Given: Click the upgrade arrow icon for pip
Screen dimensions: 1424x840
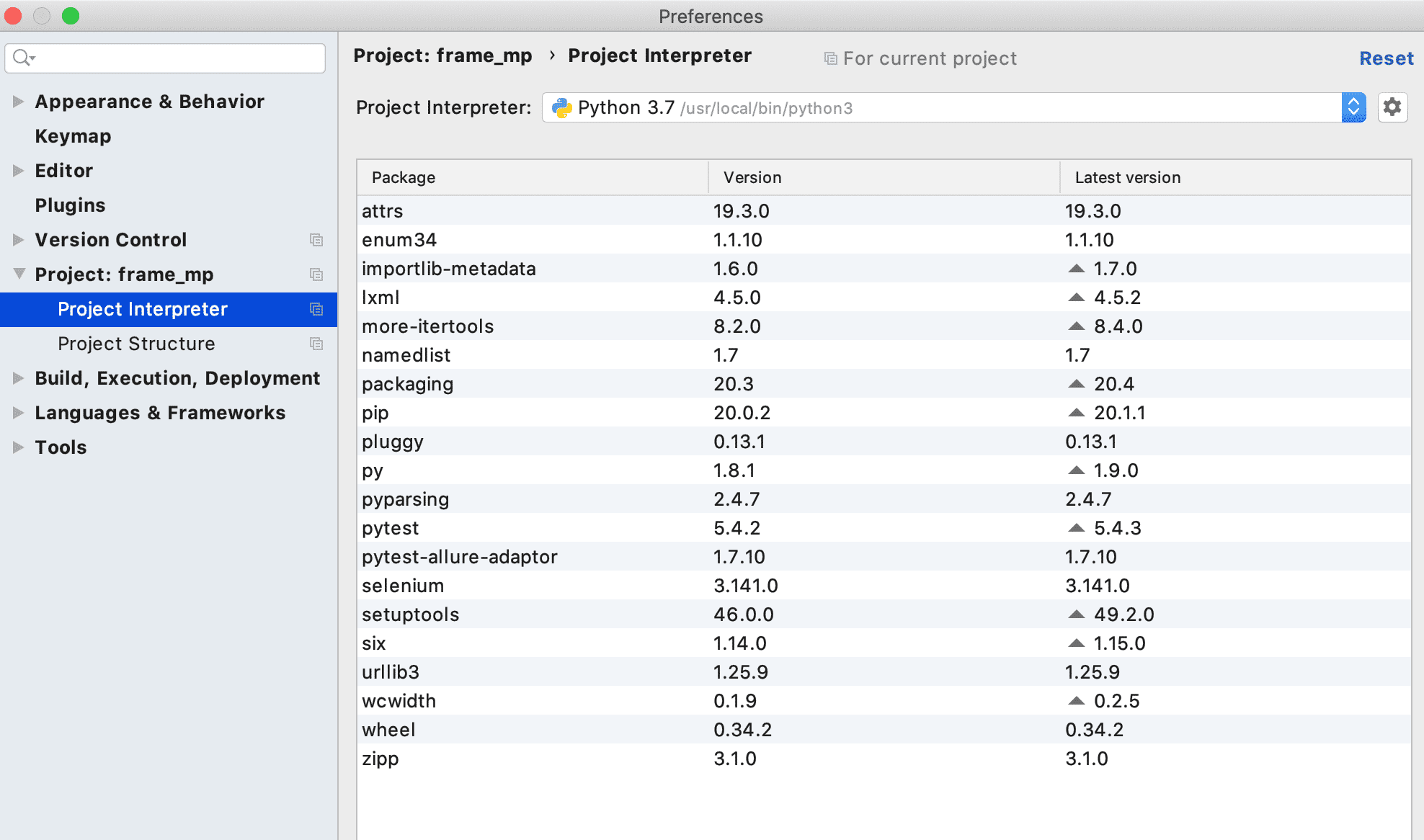Looking at the screenshot, I should (1076, 413).
